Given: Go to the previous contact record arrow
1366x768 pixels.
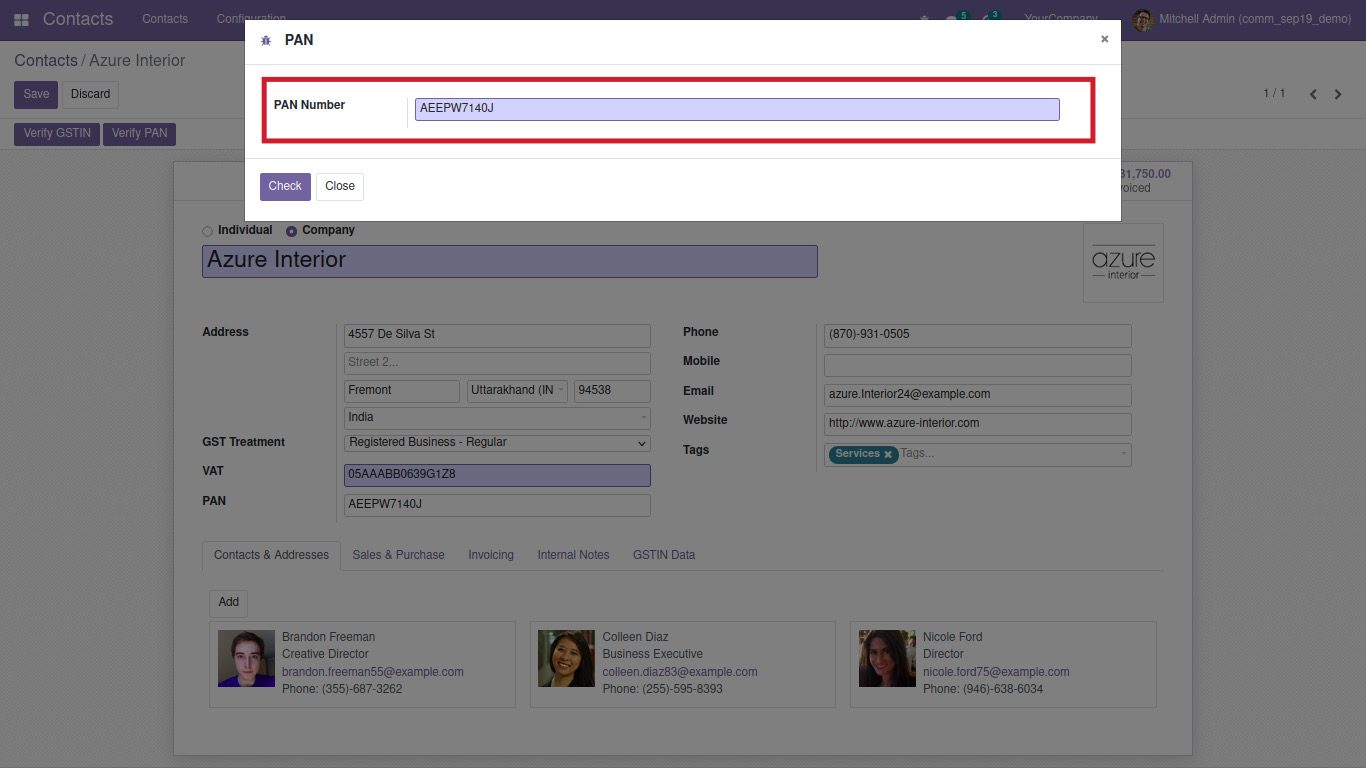Looking at the screenshot, I should click(1313, 94).
